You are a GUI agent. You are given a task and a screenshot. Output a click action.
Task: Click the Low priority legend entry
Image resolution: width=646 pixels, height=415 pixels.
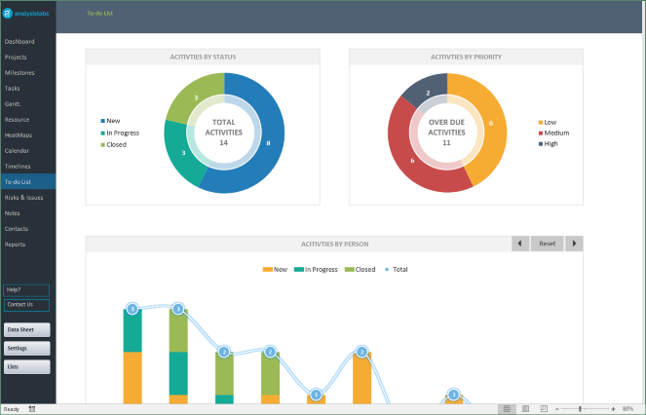click(548, 122)
